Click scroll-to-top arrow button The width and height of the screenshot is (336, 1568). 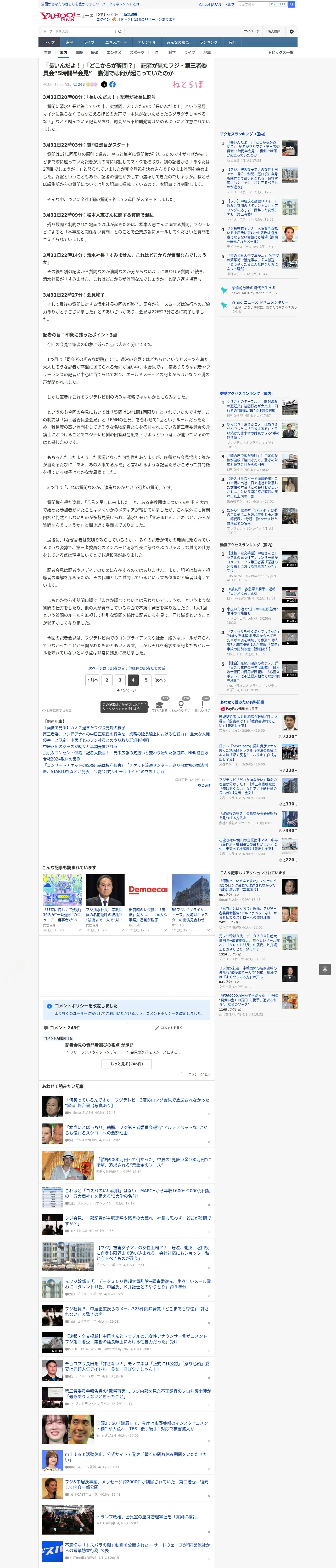coord(324,970)
